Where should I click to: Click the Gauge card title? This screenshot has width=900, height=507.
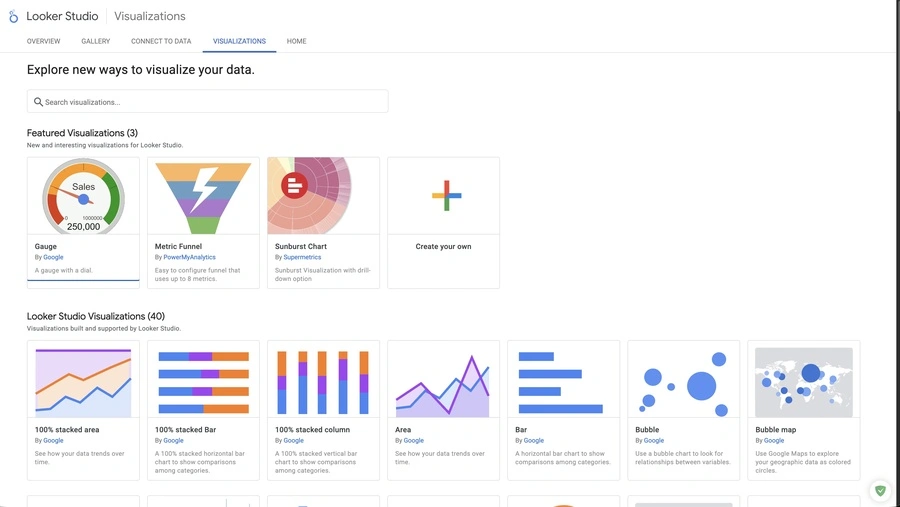click(x=45, y=246)
